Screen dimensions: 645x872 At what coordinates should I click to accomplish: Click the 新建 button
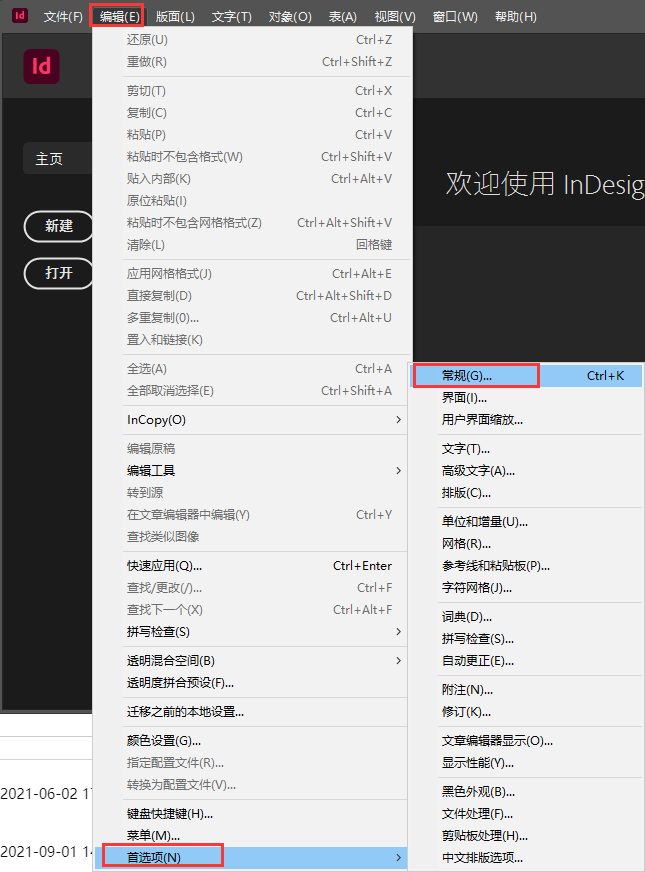click(x=59, y=226)
